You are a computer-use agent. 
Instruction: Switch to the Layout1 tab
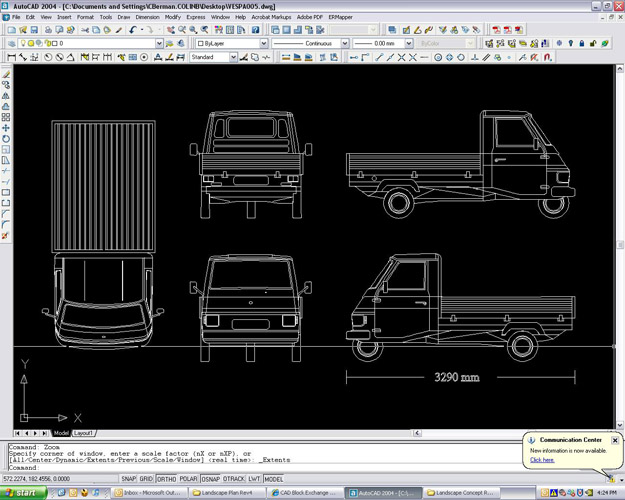[x=83, y=433]
